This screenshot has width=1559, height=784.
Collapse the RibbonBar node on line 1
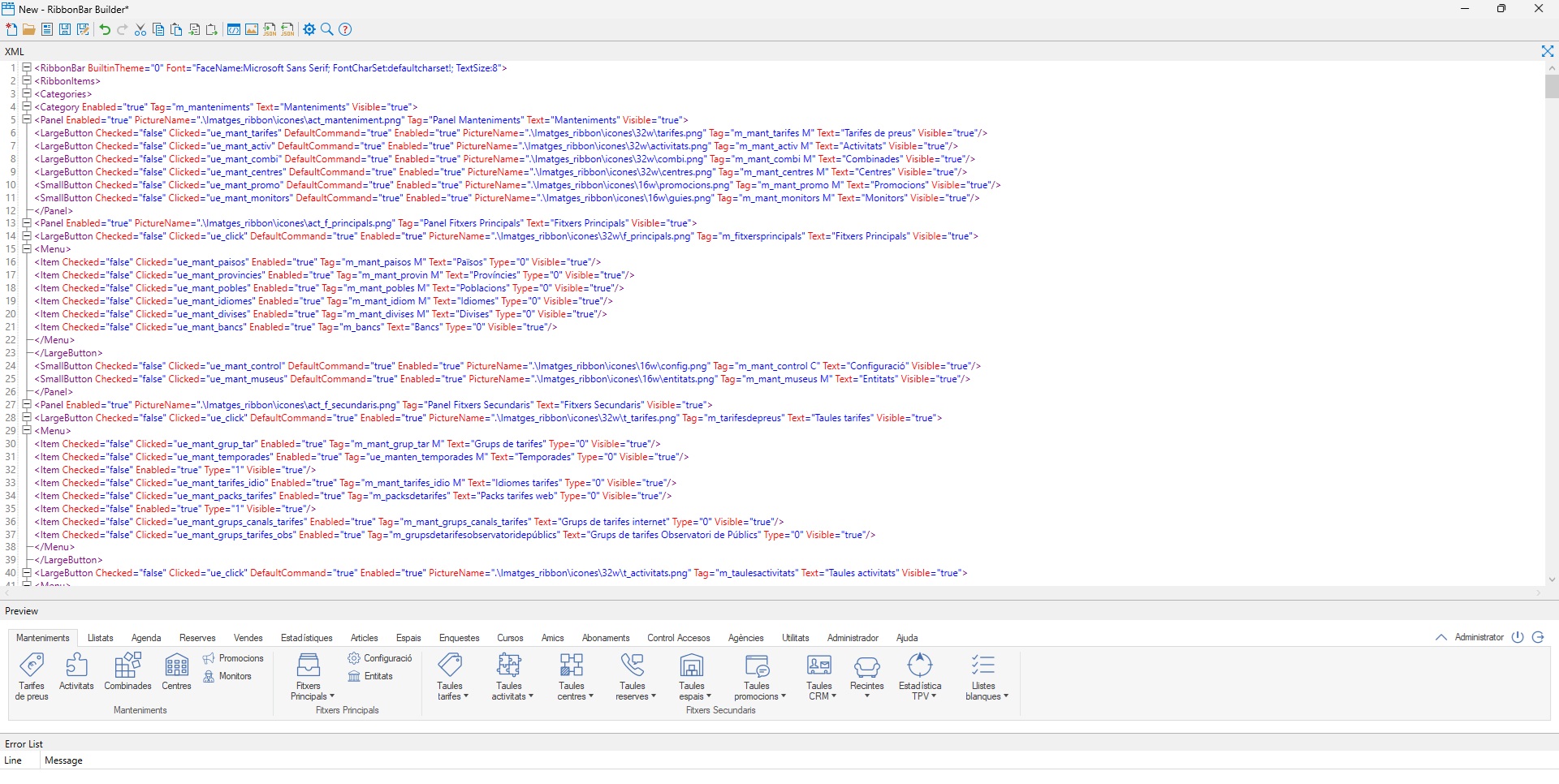26,68
